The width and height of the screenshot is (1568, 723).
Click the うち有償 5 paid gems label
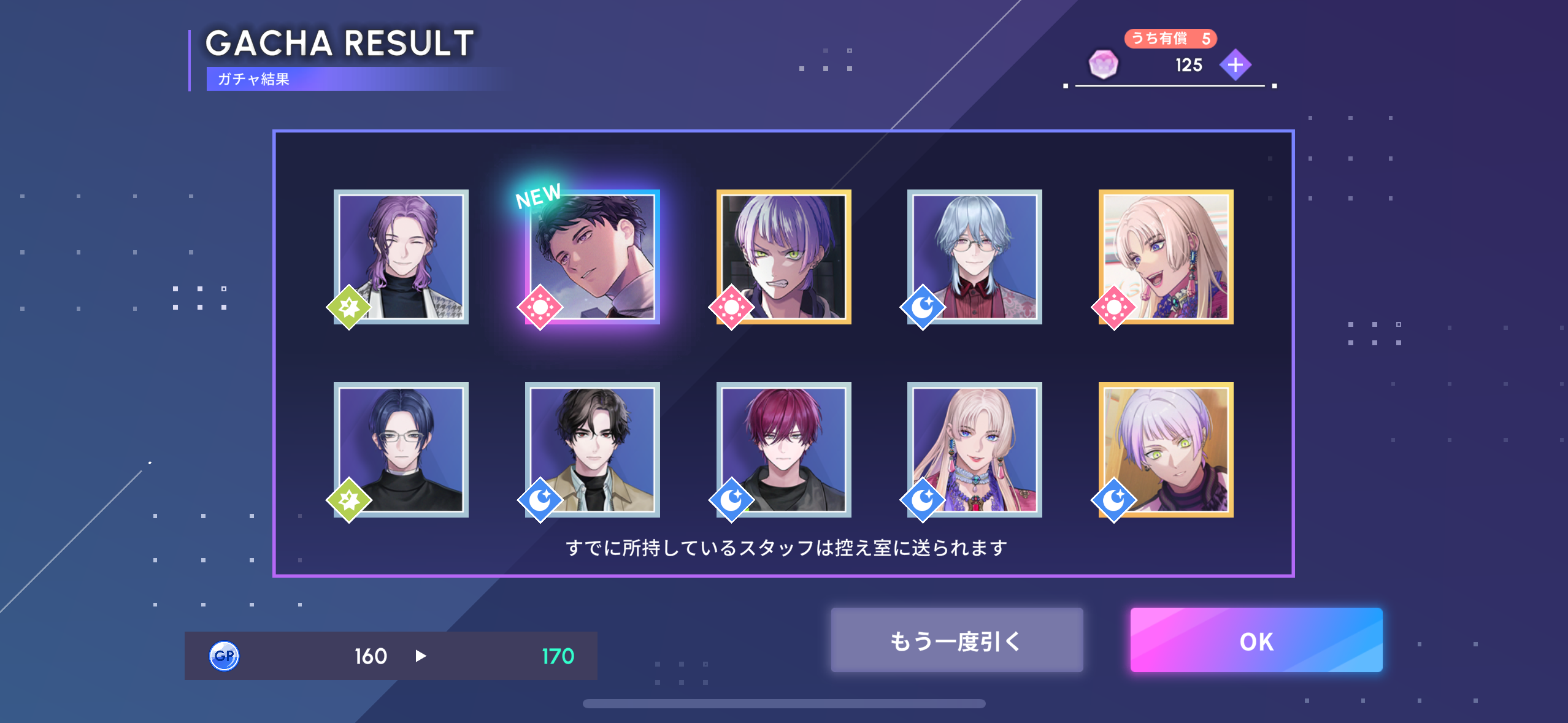click(1170, 39)
